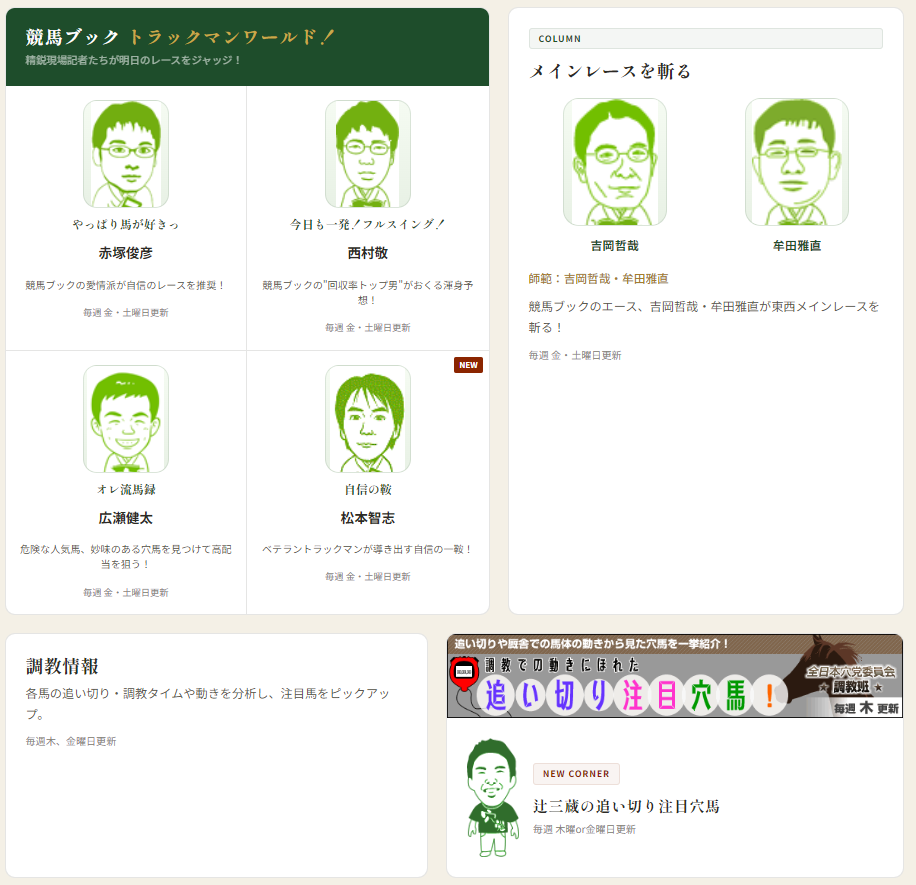
Task: Click description about 回収率トップ男
Action: (367, 293)
